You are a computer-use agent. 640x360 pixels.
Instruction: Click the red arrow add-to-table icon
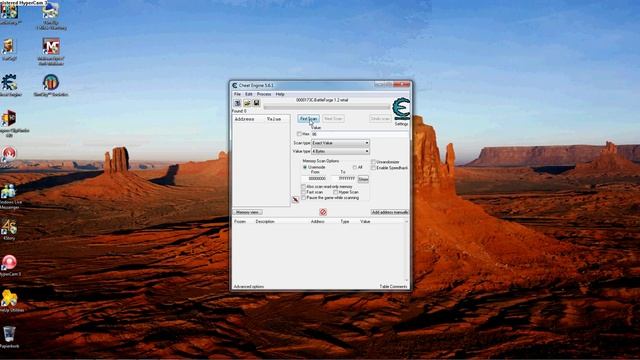296,199
